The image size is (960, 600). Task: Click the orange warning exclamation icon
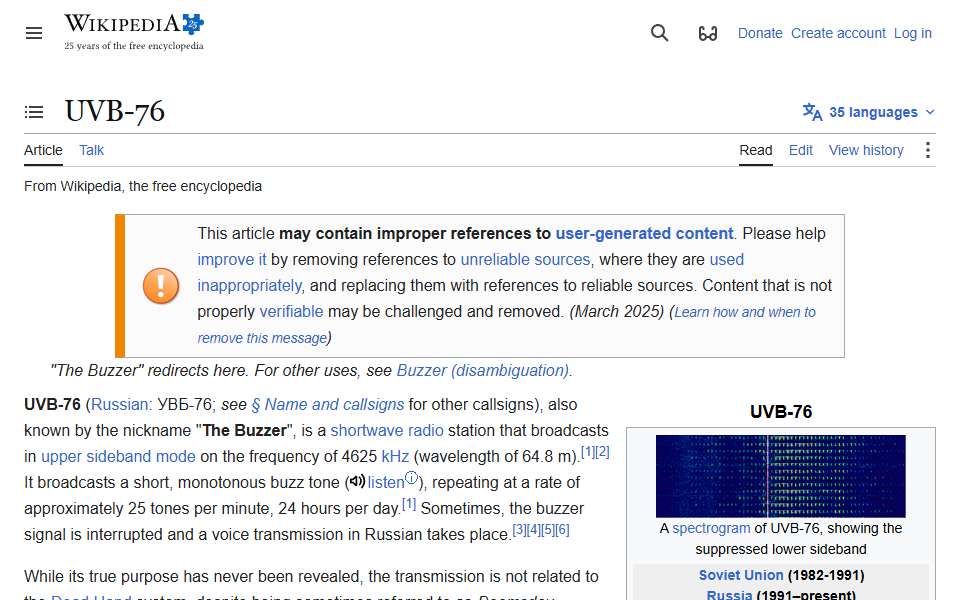[x=161, y=285]
